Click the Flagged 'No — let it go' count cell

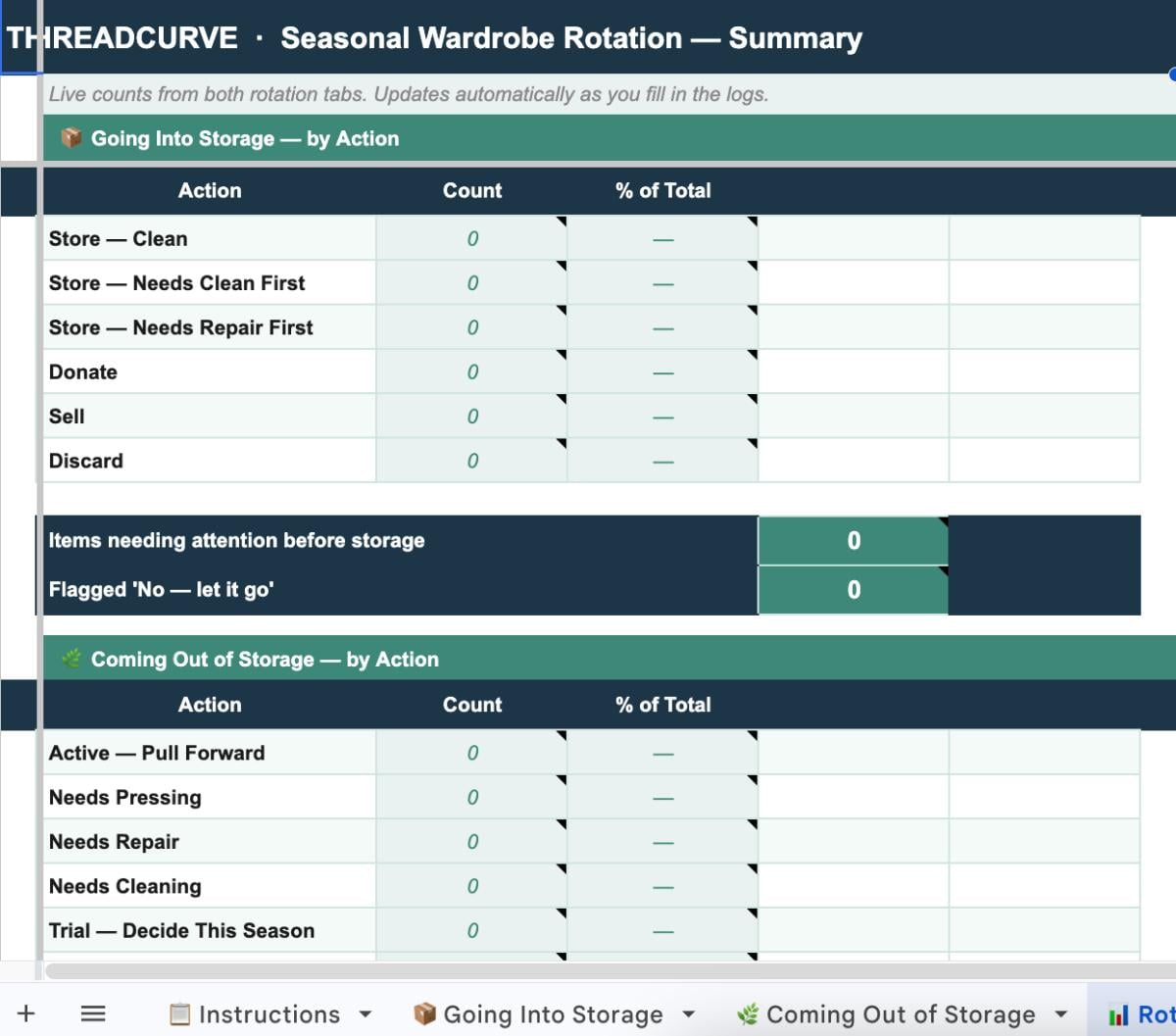853,590
